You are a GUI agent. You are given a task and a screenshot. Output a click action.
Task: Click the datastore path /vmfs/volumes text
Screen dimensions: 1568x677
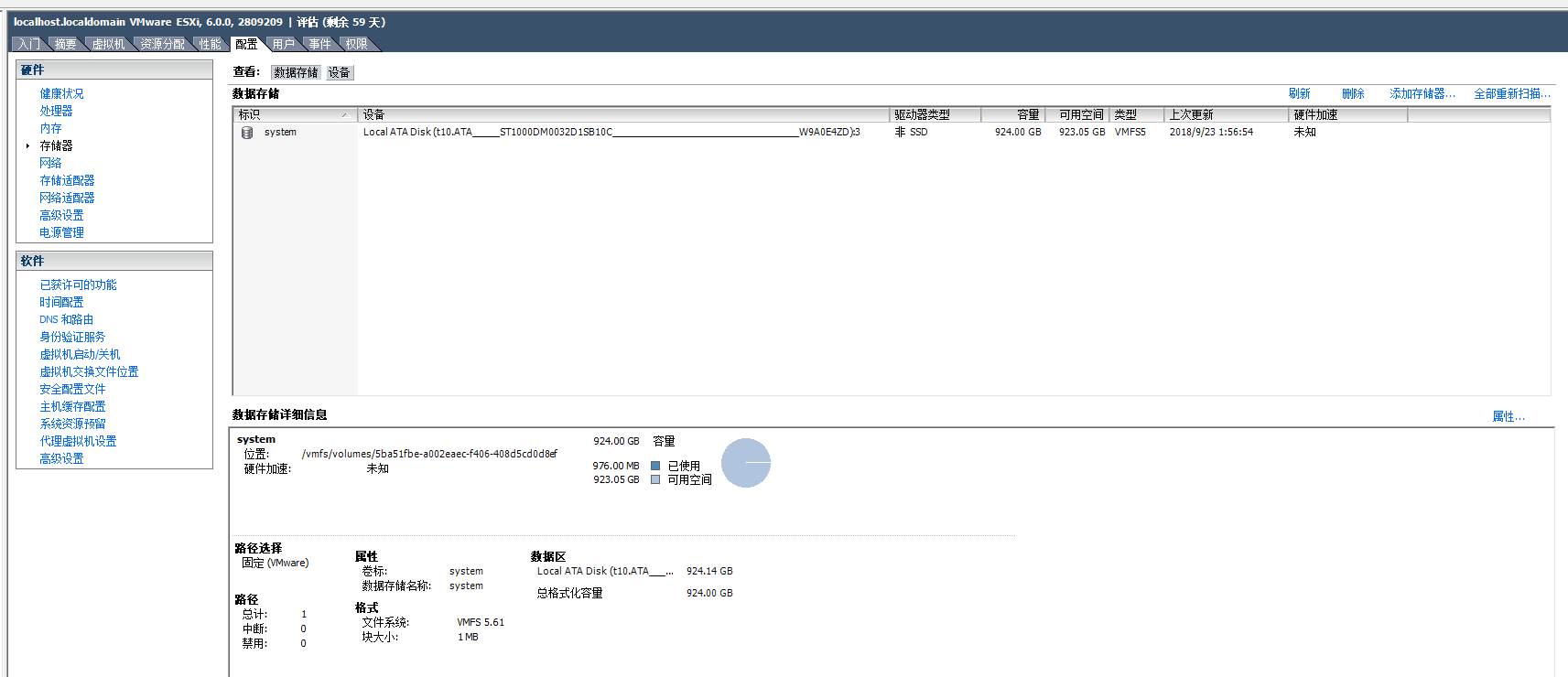tap(429, 454)
